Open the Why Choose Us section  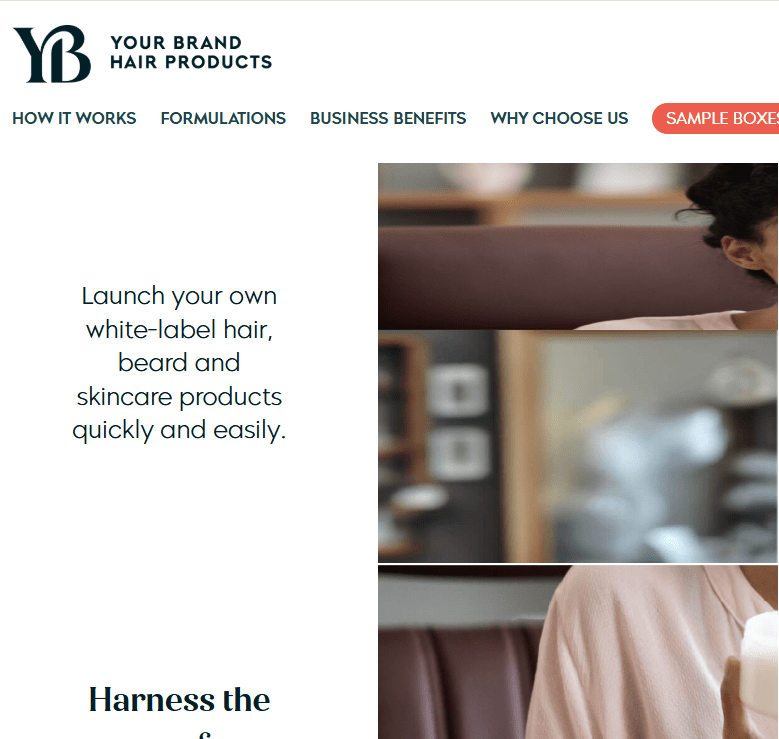coord(559,118)
